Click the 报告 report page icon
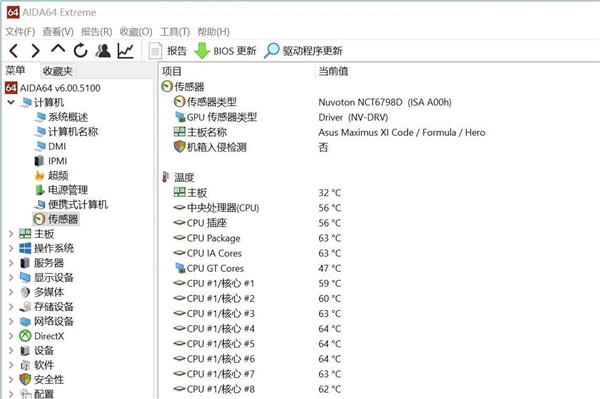The width and height of the screenshot is (600, 399). click(x=155, y=51)
